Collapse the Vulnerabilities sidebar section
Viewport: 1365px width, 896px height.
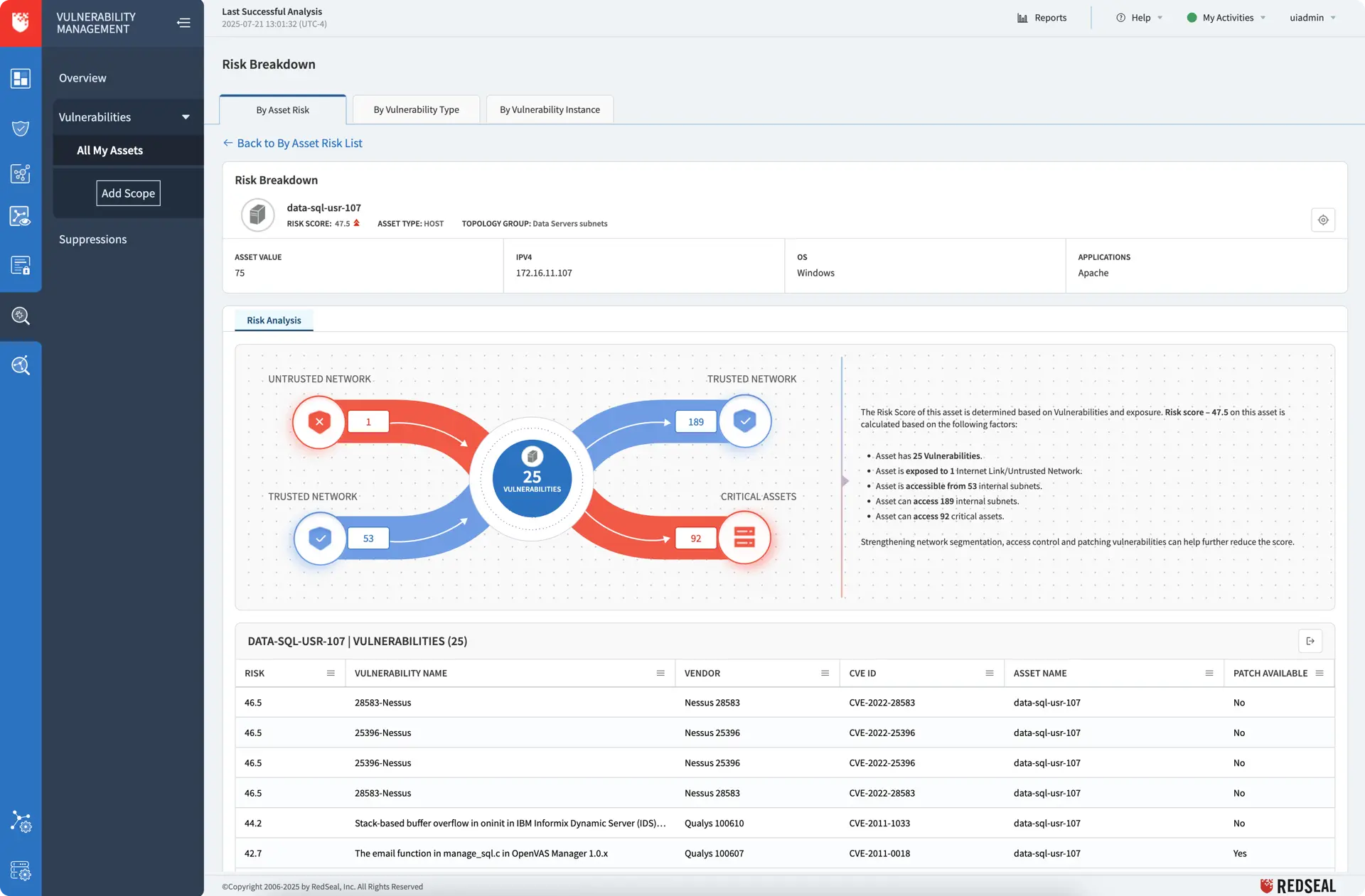click(186, 117)
